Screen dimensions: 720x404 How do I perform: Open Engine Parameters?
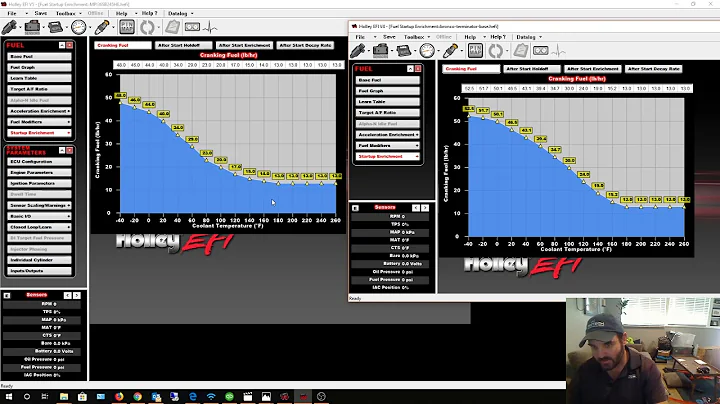click(x=39, y=173)
